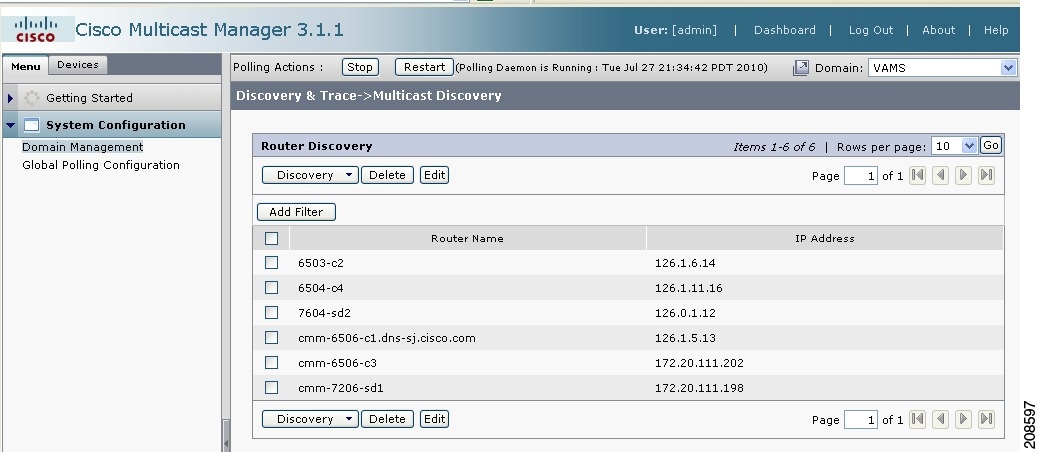Image resolution: width=1038 pixels, height=452 pixels.
Task: Click IP address 126.1.6.14
Action: point(685,263)
